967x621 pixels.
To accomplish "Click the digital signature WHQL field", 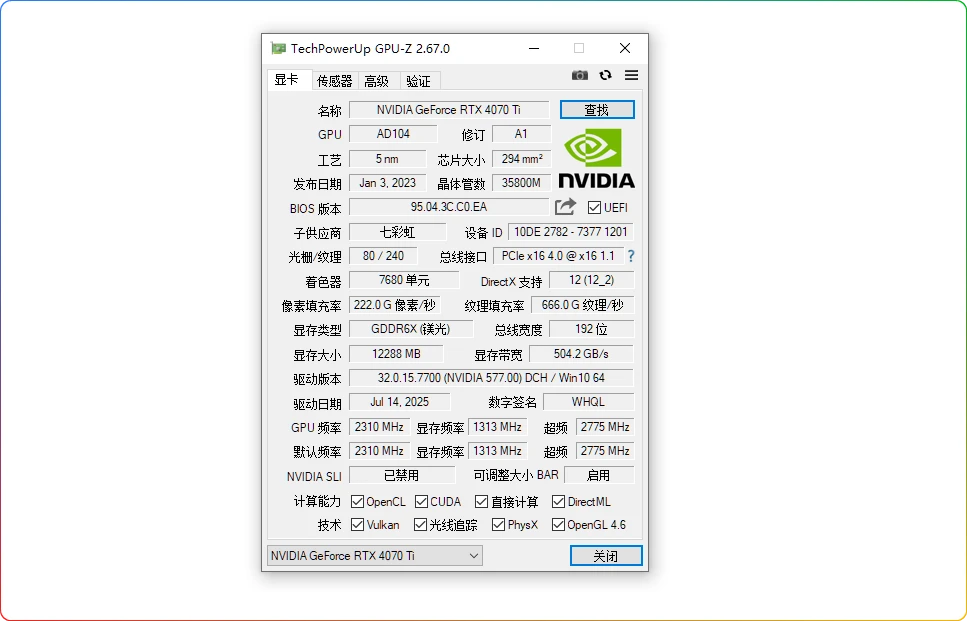I will [588, 401].
